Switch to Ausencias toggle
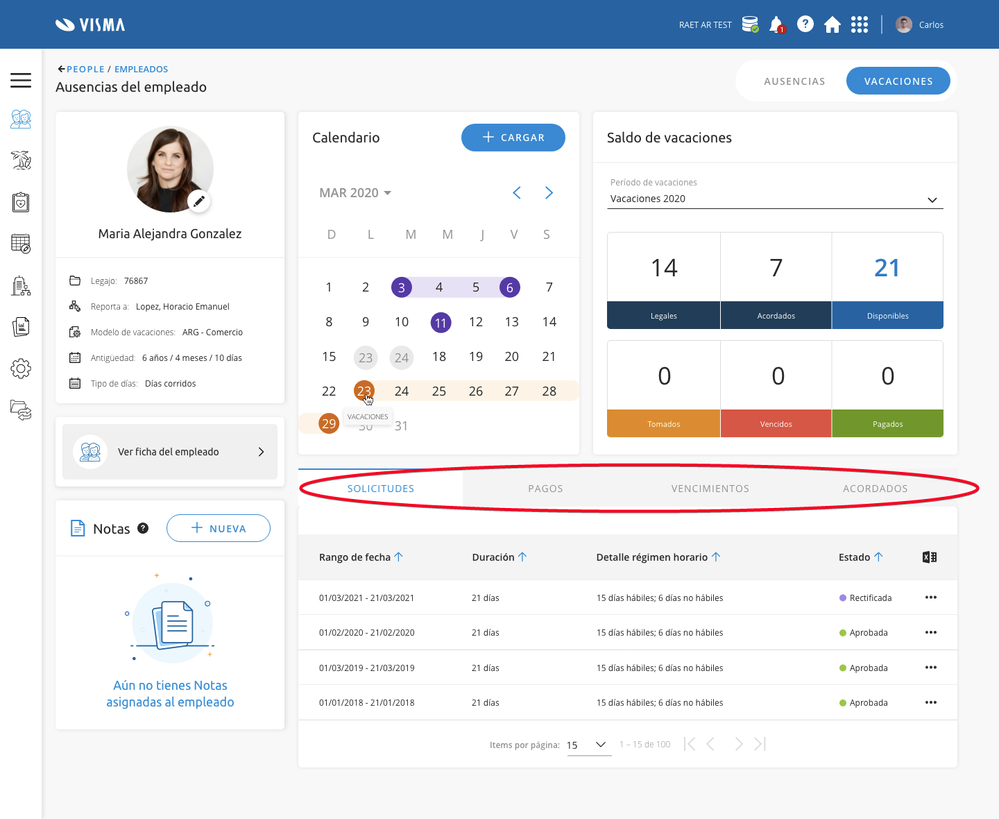 pos(794,81)
